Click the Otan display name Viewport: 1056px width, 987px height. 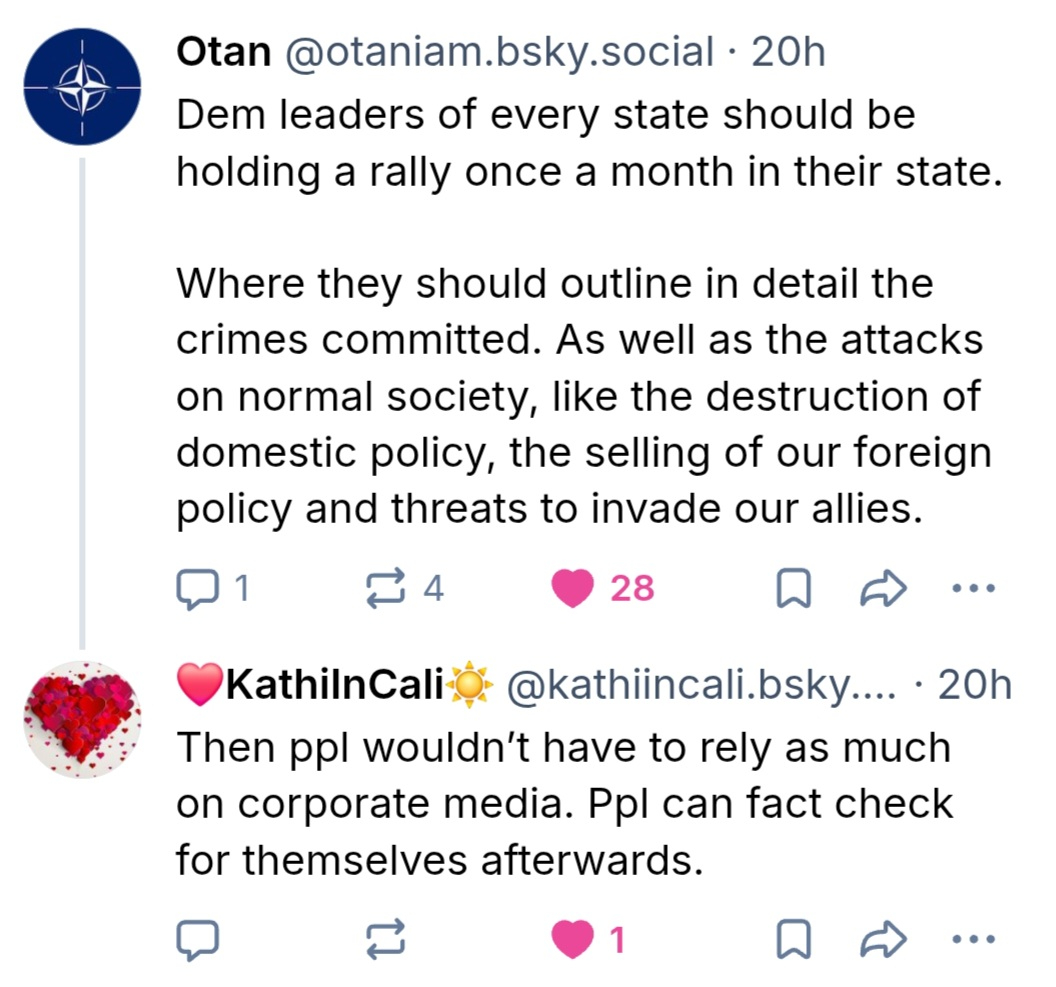point(224,52)
